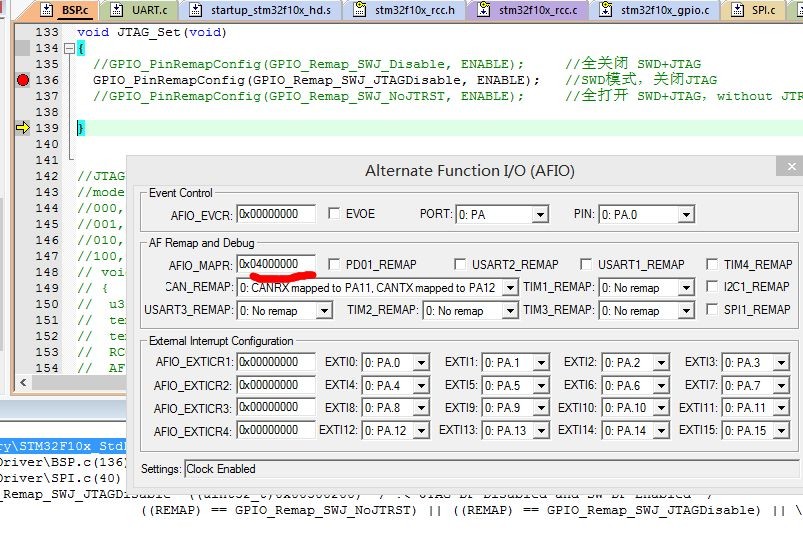The image size is (803, 535).
Task: Click line number 138 in the gutter
Action: coord(47,112)
